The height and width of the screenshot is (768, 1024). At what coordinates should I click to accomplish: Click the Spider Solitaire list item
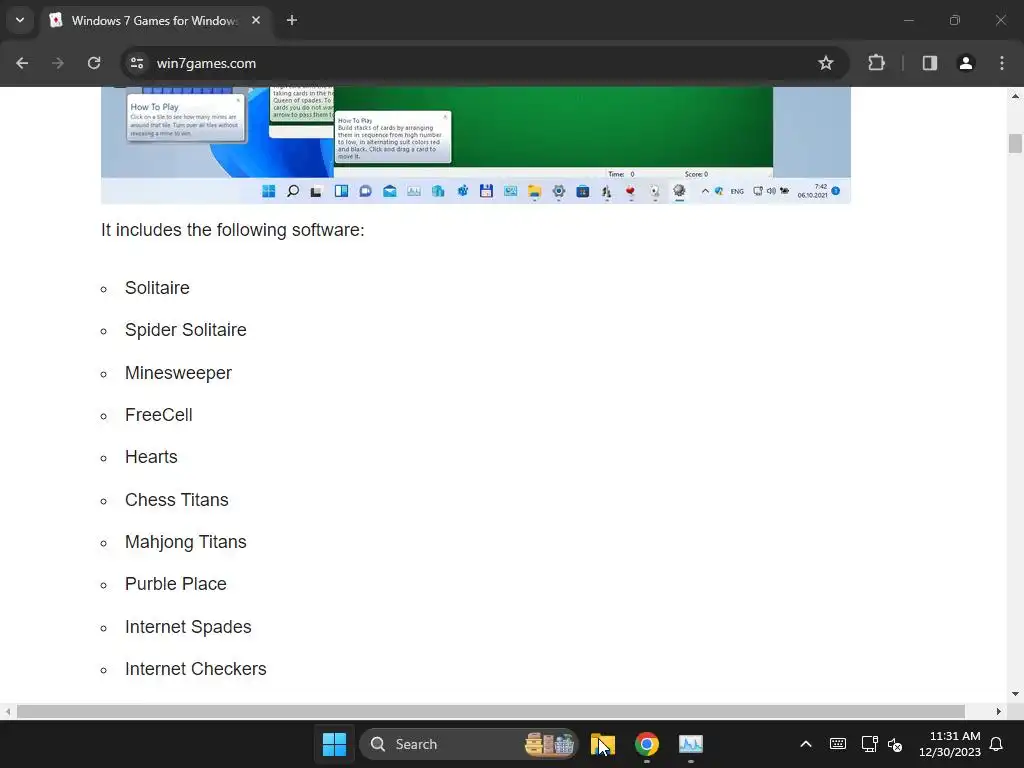(x=185, y=330)
